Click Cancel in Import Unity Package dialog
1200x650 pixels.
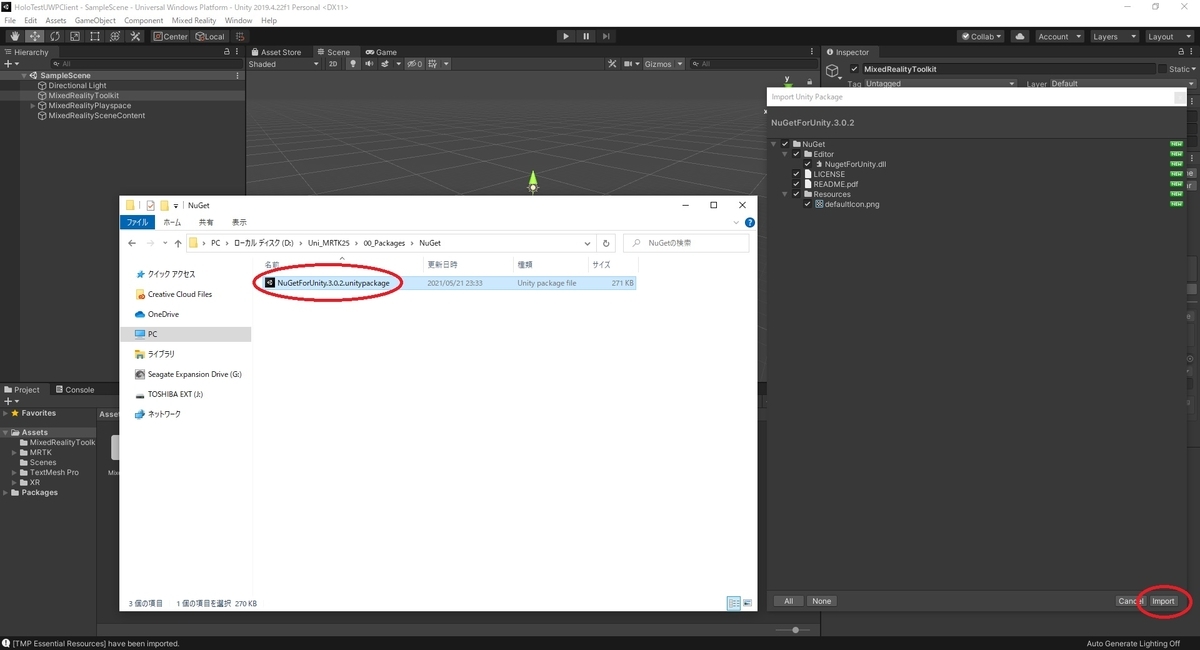(x=1130, y=601)
